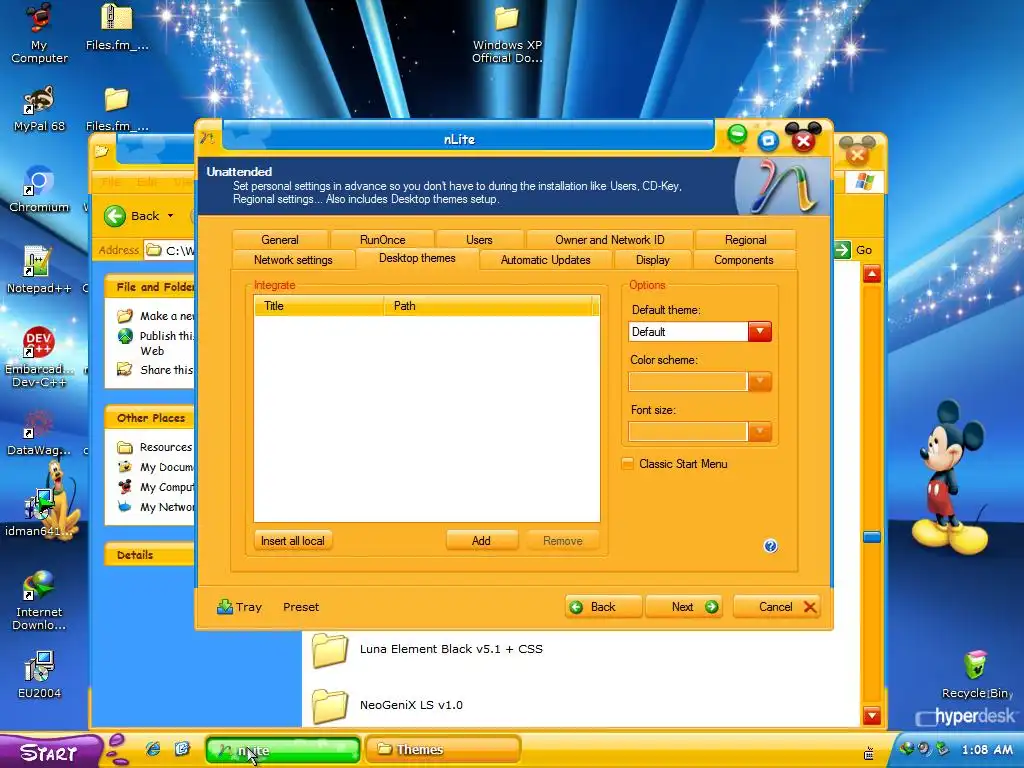The width and height of the screenshot is (1024, 768).
Task: Click the Internet Explorer quick launch icon
Action: [x=153, y=749]
